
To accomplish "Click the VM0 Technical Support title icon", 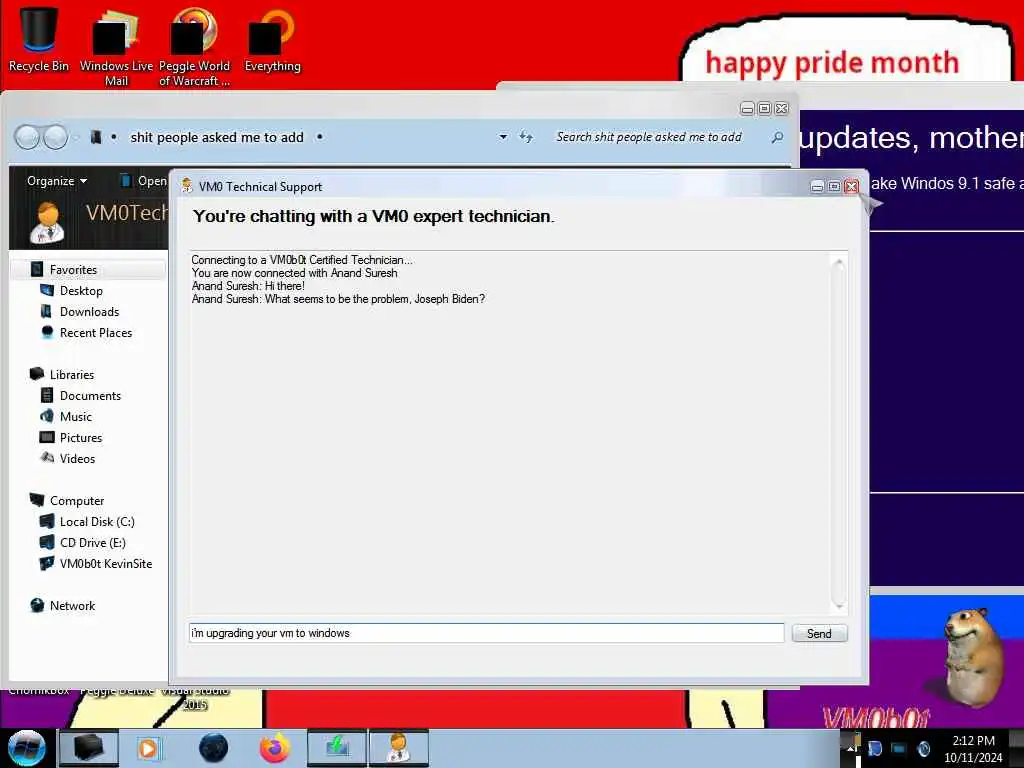I will pos(187,186).
